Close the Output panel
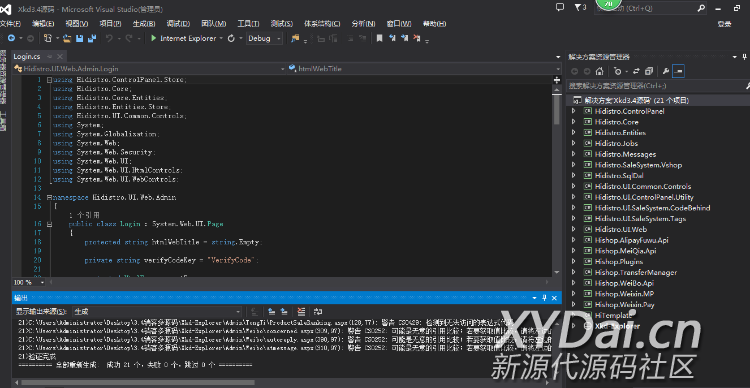750x388 pixels. click(x=554, y=298)
